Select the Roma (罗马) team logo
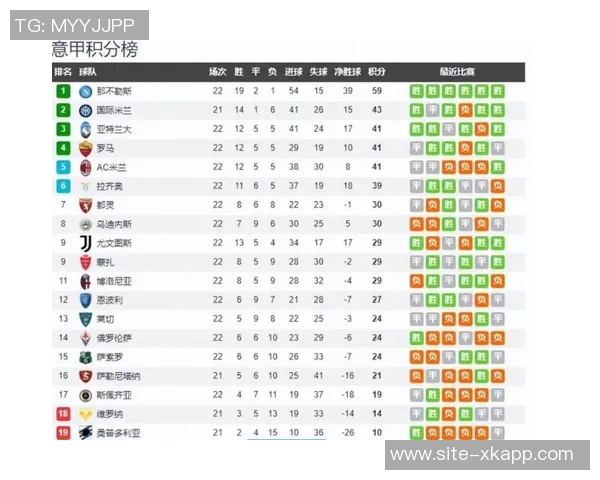This screenshot has height=480, width=600. [x=86, y=148]
